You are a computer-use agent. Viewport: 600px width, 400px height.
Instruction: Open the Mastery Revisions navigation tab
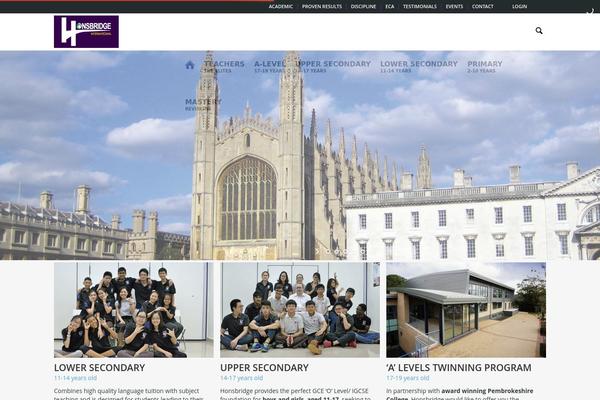[x=203, y=104]
